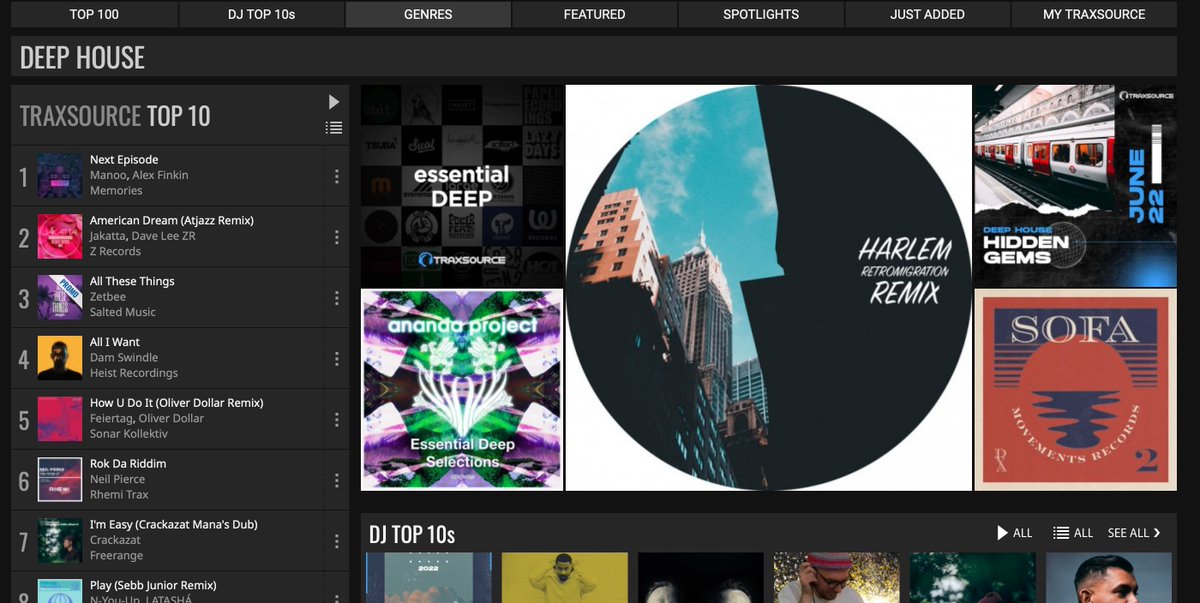
Task: Switch to the Genres tab
Action: 427,14
